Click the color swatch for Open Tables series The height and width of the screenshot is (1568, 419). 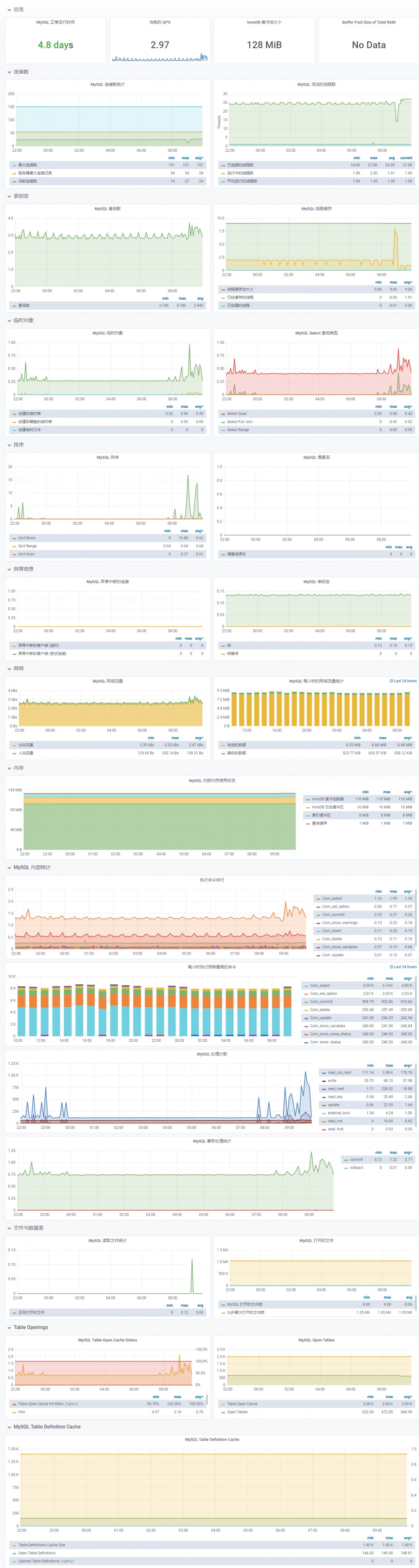click(222, 1412)
